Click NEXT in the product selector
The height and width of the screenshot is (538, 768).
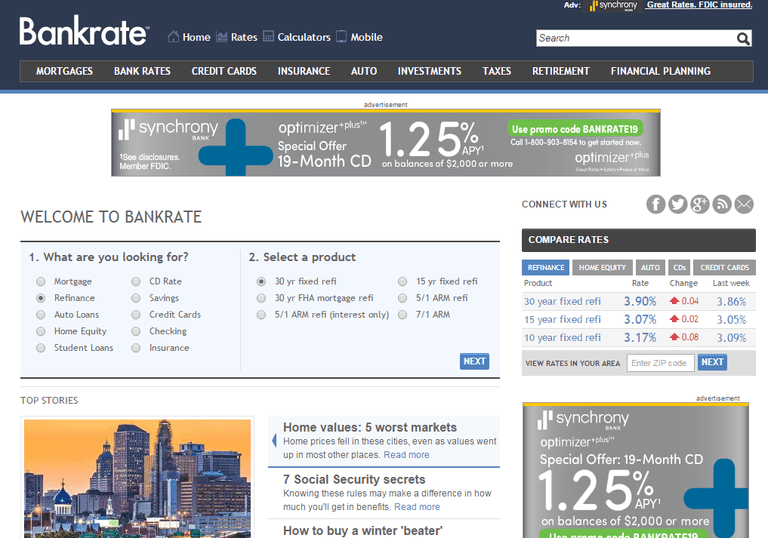474,361
